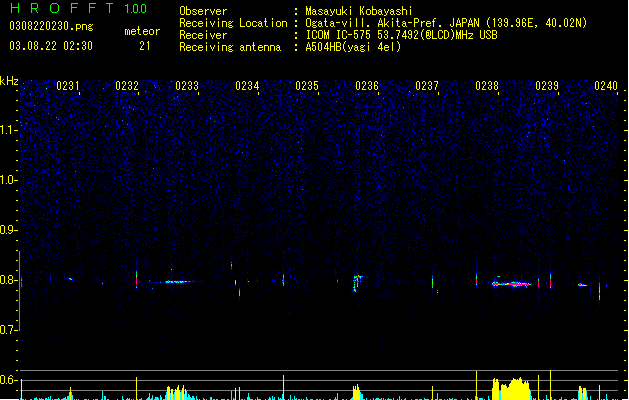Click the filename 0308220230.png
629x400 pixels.
[x=51, y=26]
